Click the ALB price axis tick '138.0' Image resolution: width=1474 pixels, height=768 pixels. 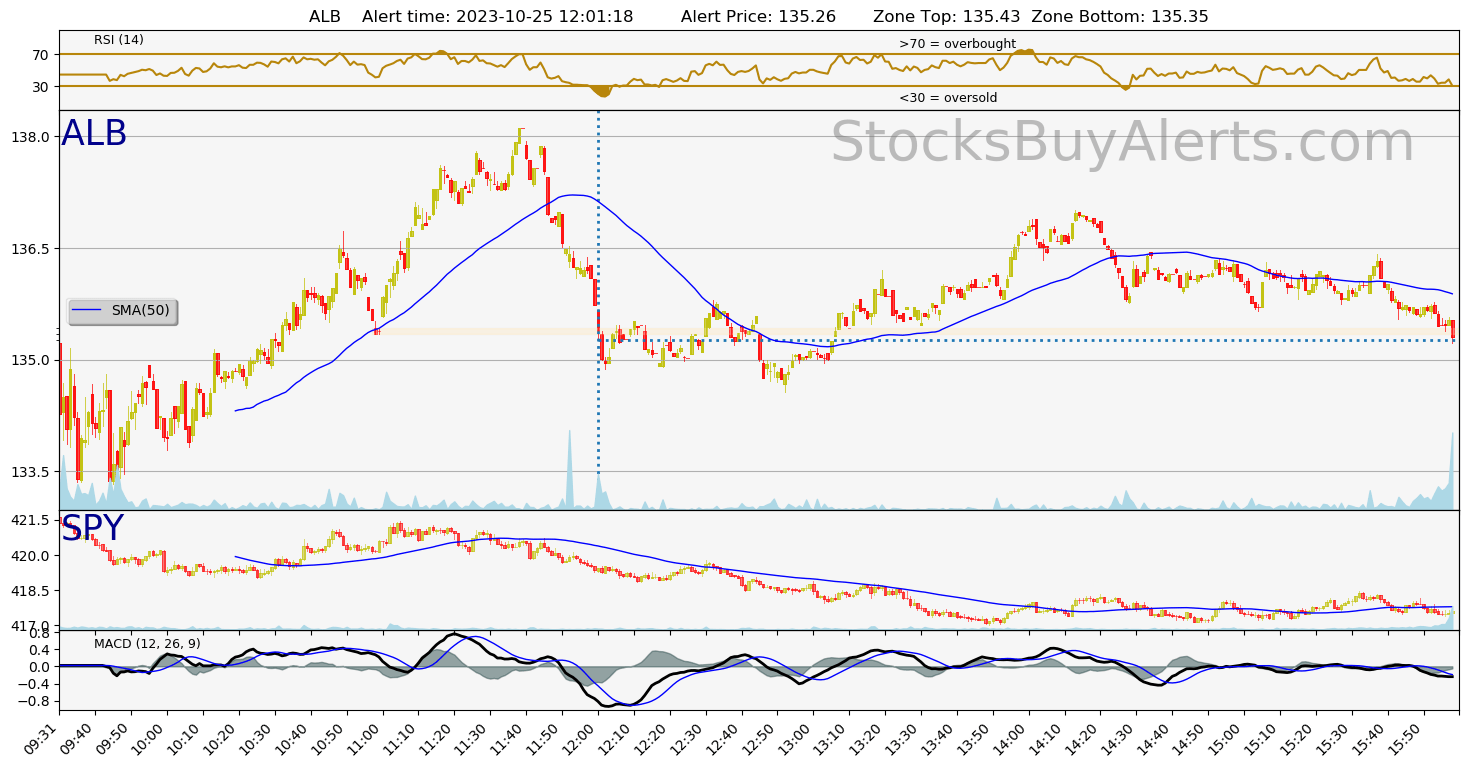pyautogui.click(x=31, y=137)
